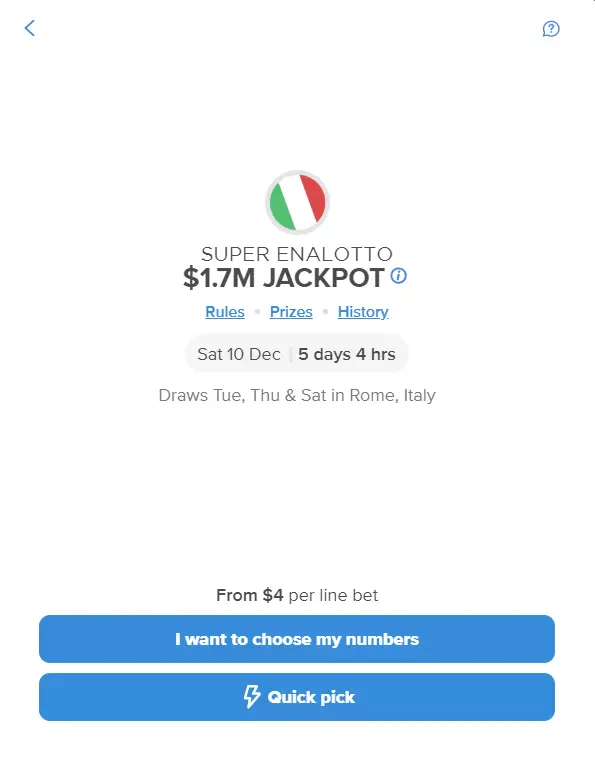595x782 pixels.
Task: Click the From $4 per line bet text
Action: coord(297,595)
